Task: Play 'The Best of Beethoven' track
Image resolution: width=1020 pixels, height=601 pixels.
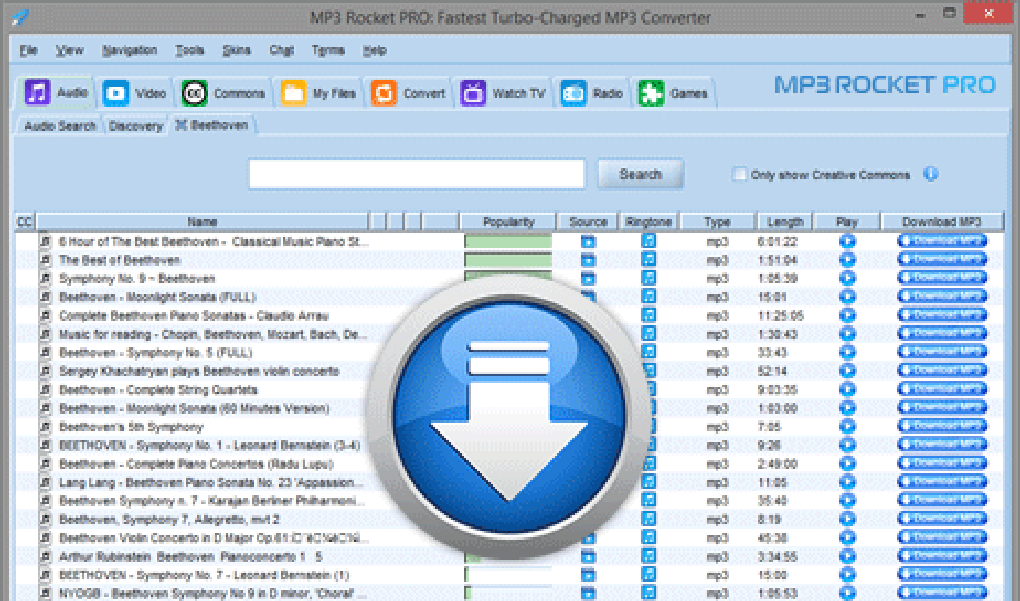Action: tap(847, 260)
